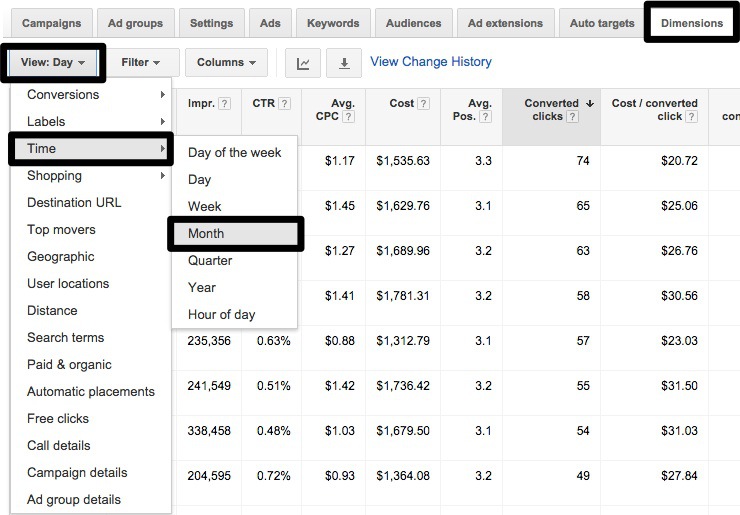Open help icon next to Avg. CPC
740x515 pixels.
click(x=348, y=117)
